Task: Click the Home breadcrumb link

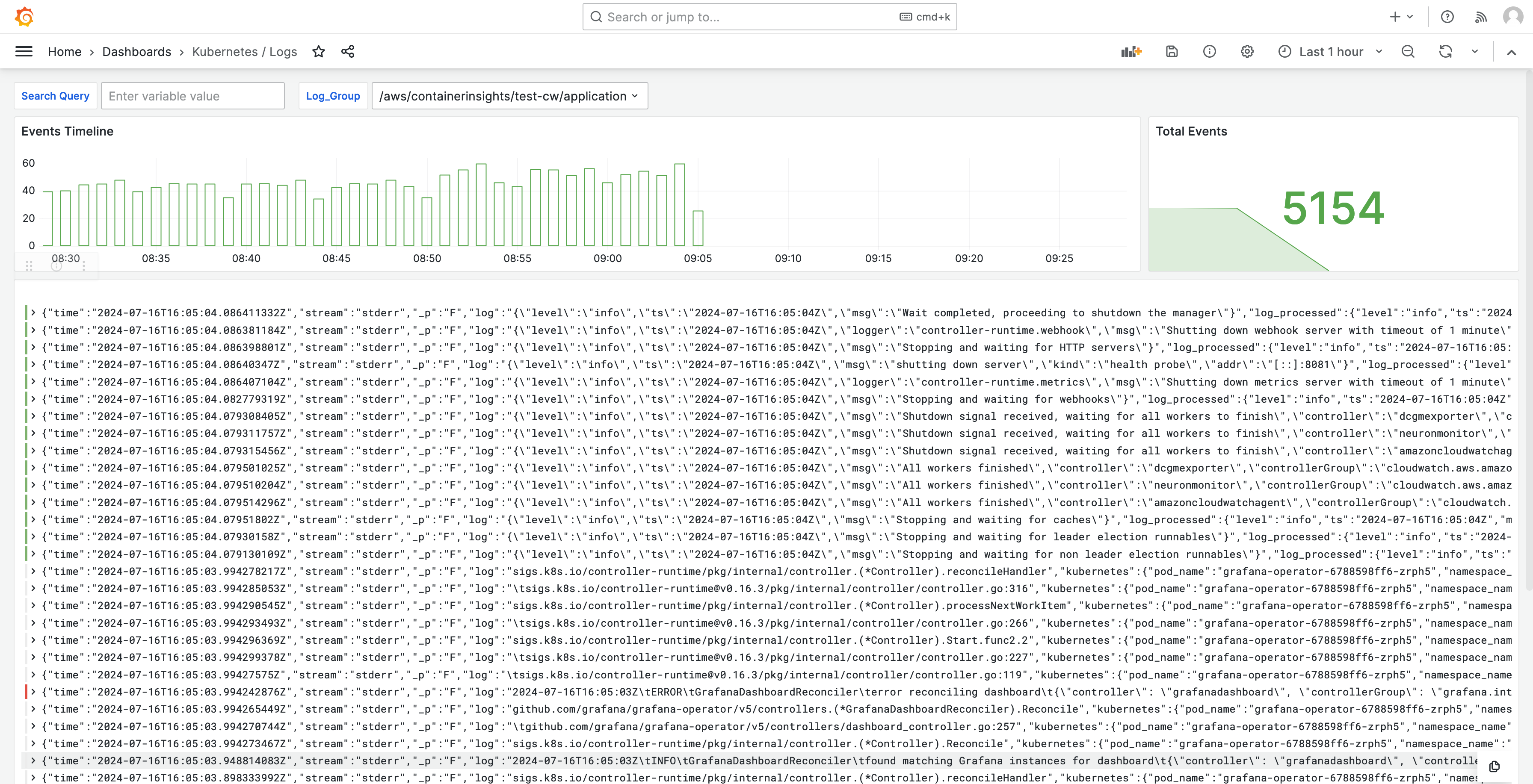Action: [x=64, y=51]
